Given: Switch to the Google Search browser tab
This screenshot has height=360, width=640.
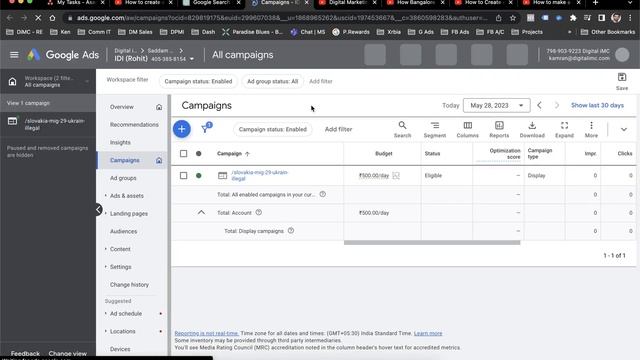Looking at the screenshot, I should [x=211, y=3].
